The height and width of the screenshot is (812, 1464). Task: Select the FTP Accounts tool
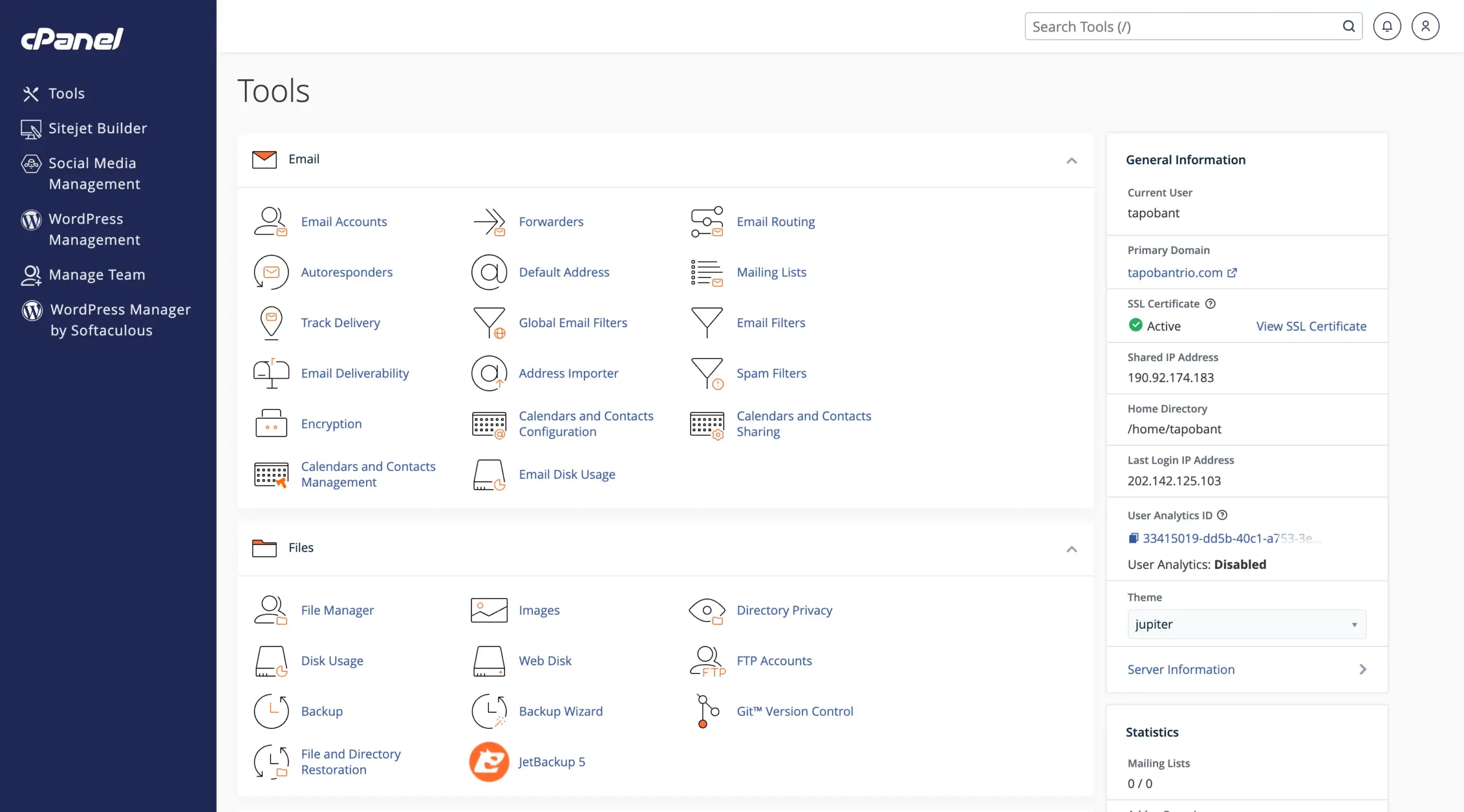774,660
